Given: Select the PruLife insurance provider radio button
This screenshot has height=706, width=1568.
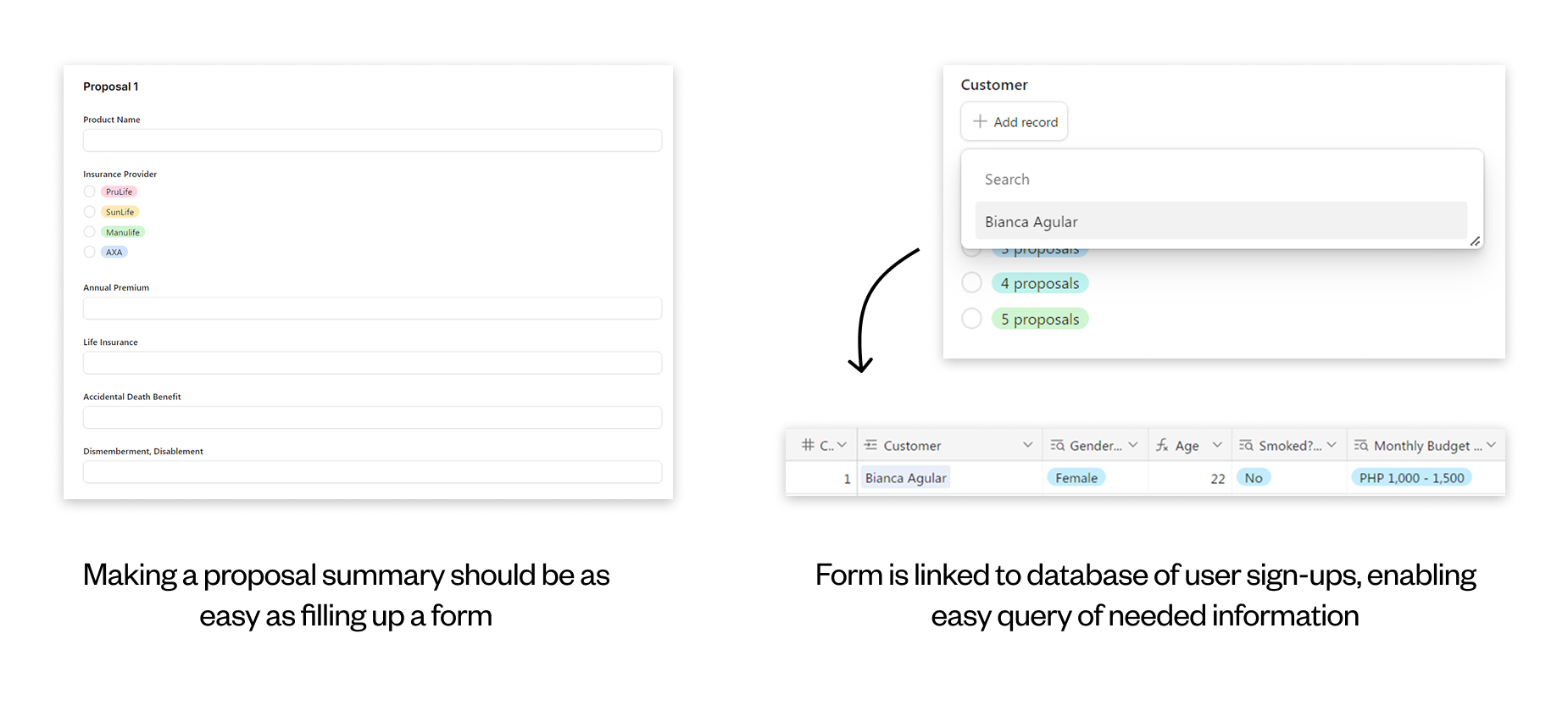Looking at the screenshot, I should point(90,192).
